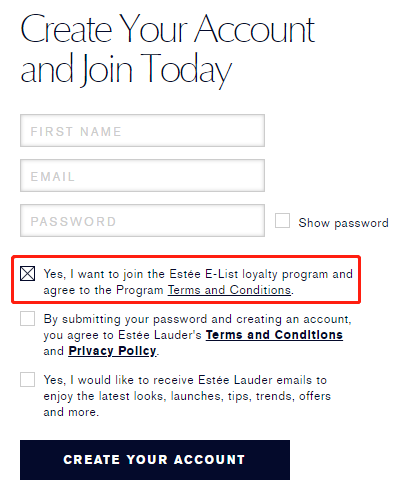This screenshot has width=397, height=492.
Task: Focus the Email text field
Action: (142, 176)
